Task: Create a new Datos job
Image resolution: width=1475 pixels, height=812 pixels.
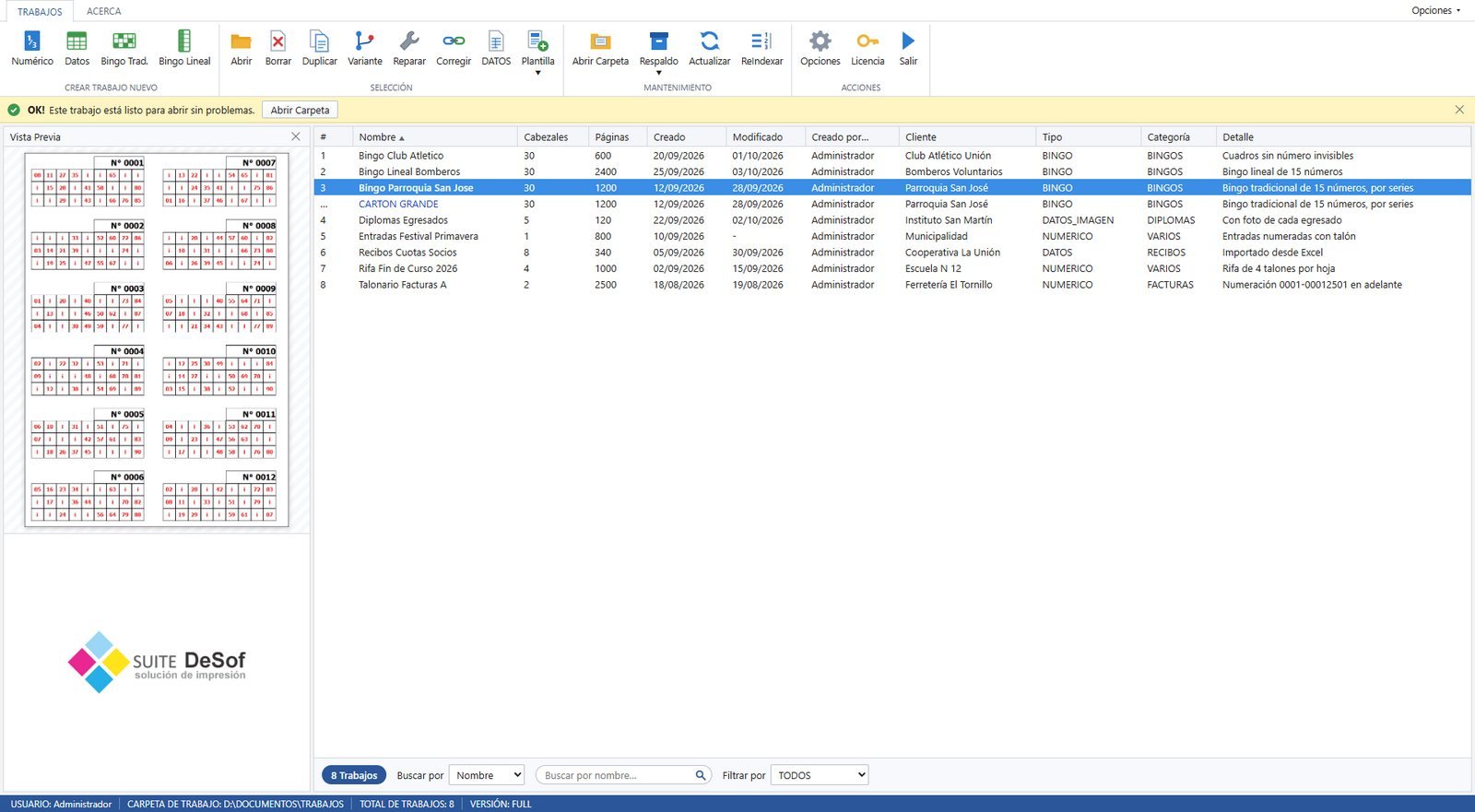Action: click(x=77, y=48)
